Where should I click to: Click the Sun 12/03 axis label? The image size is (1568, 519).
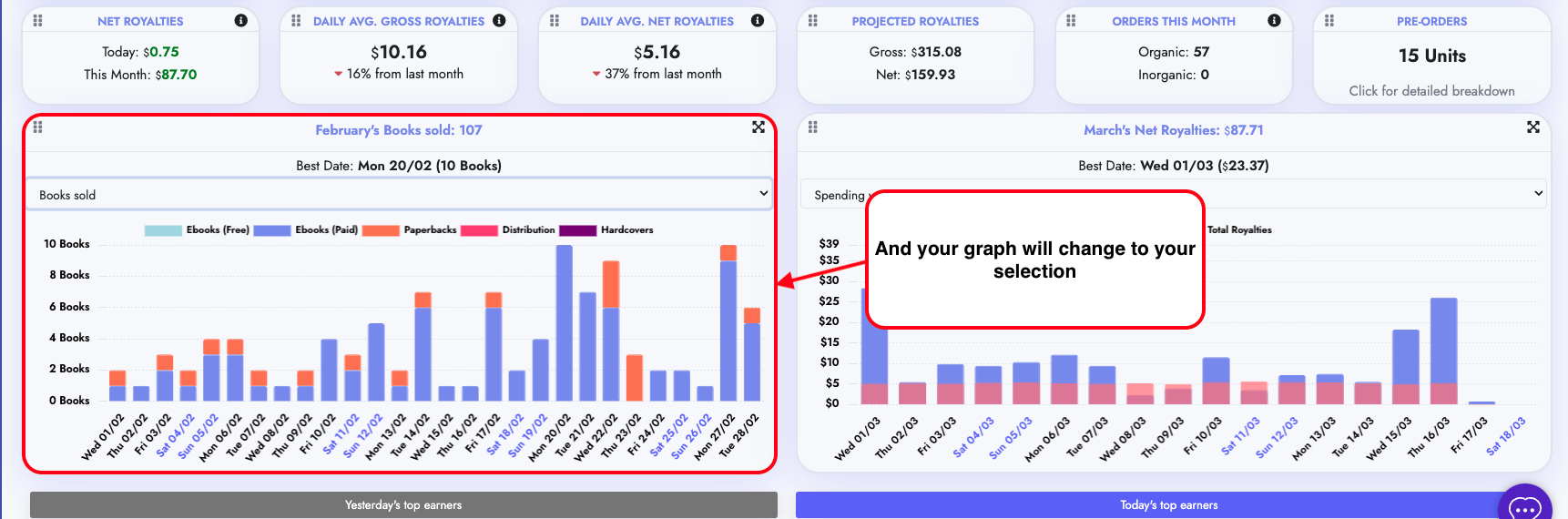(x=1277, y=436)
